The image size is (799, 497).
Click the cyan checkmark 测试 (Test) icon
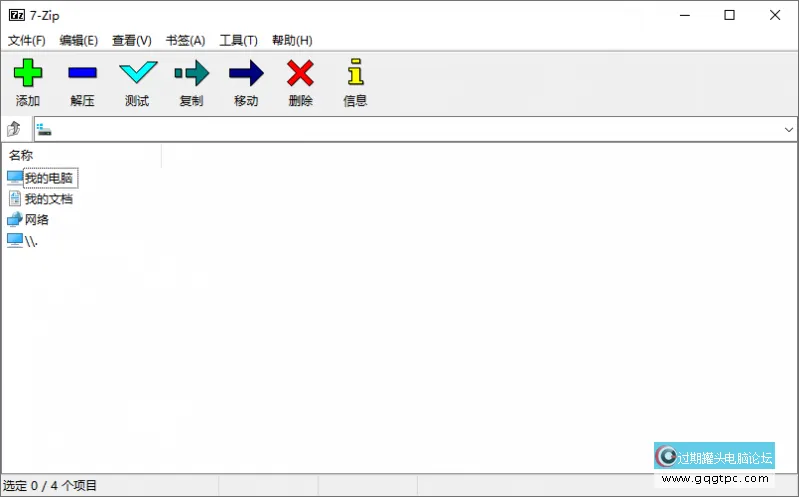tap(138, 72)
